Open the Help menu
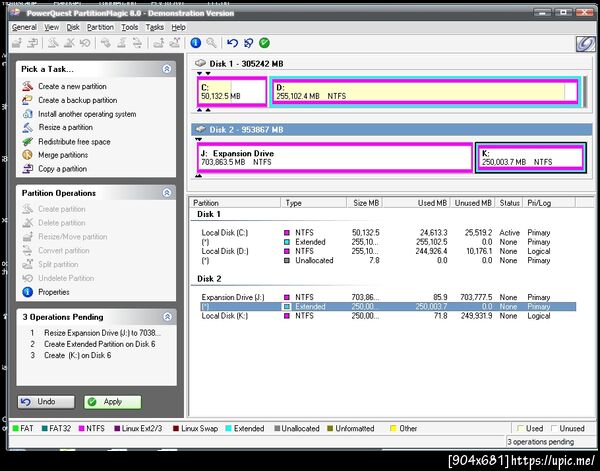The height and width of the screenshot is (471, 600). pyautogui.click(x=178, y=27)
